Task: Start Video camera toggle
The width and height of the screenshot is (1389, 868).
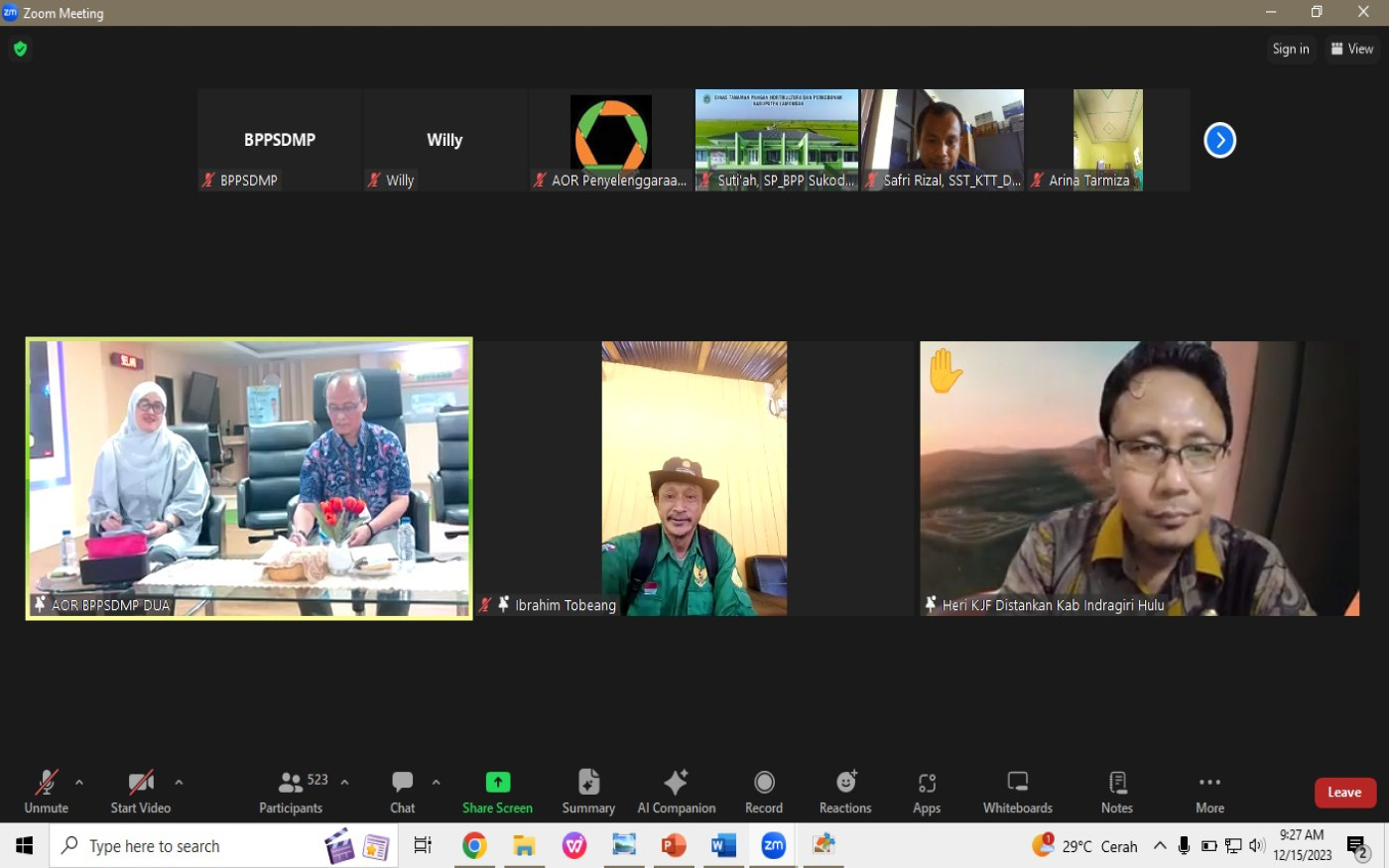Action: [141, 792]
